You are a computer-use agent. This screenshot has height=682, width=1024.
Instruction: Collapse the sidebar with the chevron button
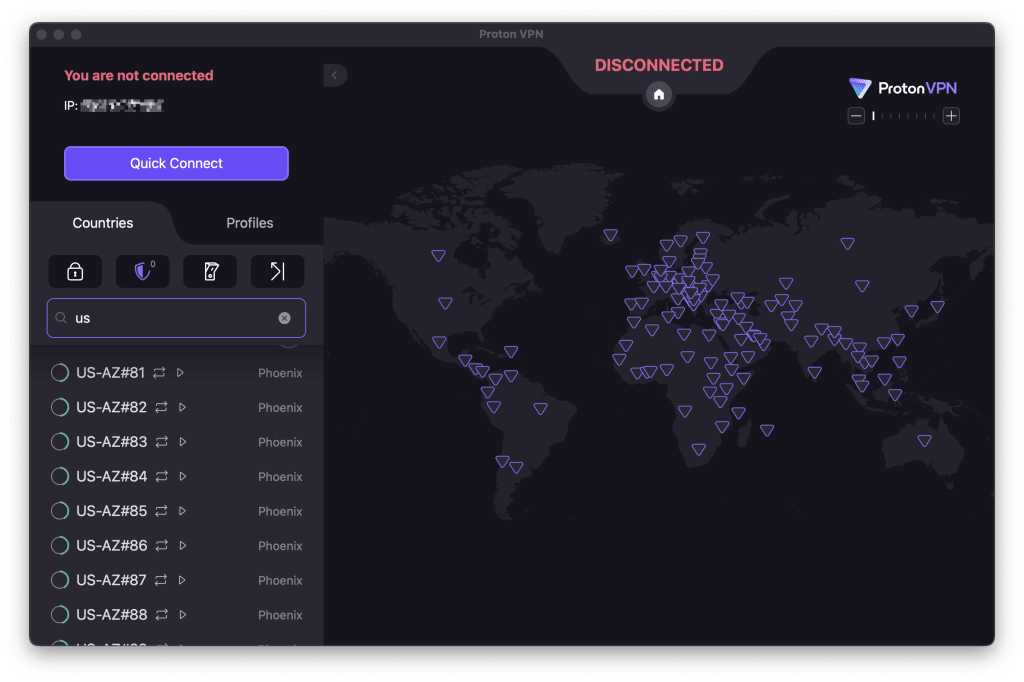coord(335,75)
